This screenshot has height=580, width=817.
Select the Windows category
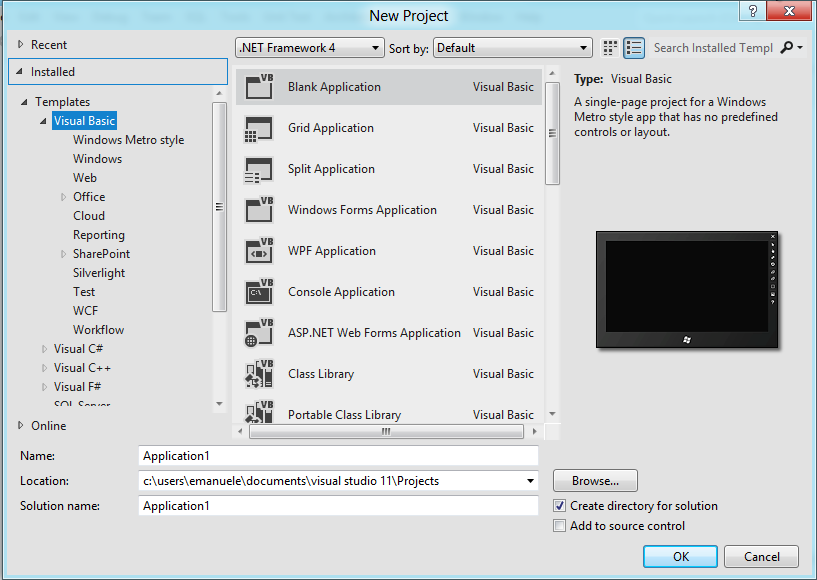[x=97, y=158]
